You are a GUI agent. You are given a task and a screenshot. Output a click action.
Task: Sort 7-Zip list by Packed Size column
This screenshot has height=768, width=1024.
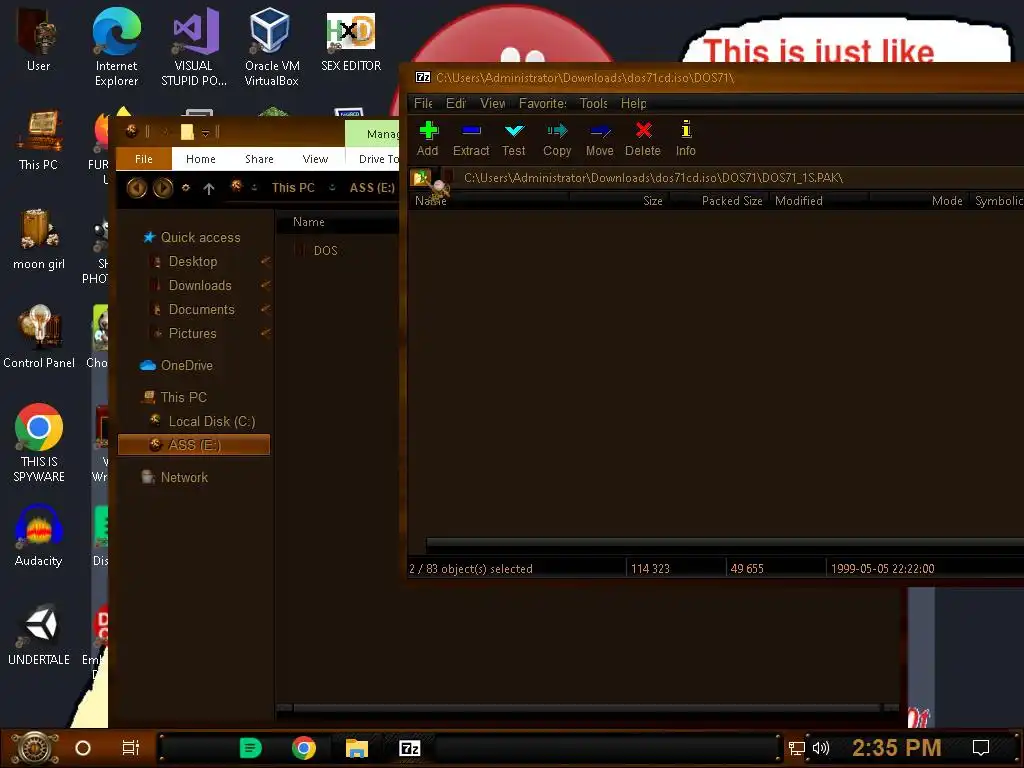[719, 200]
